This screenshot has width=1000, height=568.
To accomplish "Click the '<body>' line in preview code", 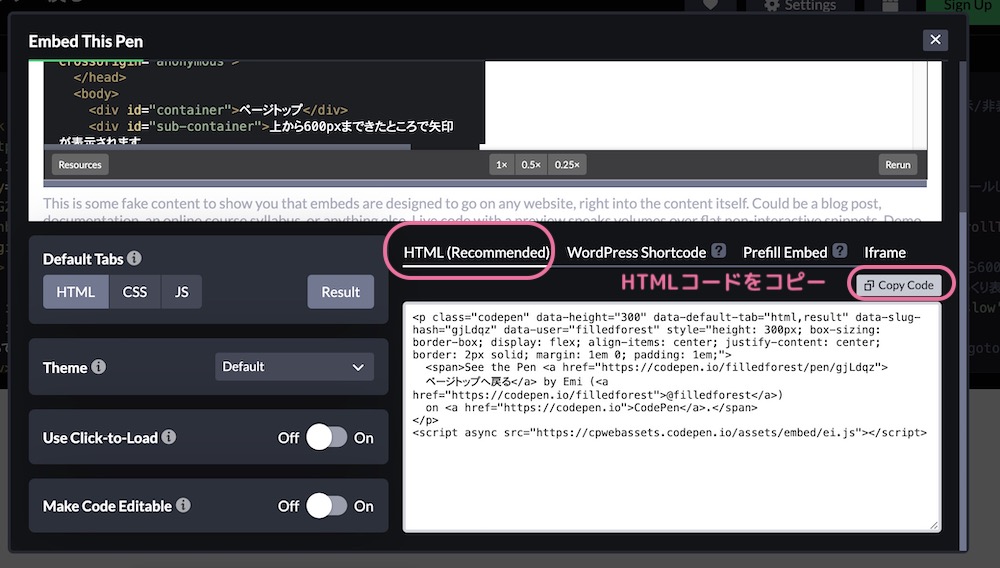I will click(96, 94).
